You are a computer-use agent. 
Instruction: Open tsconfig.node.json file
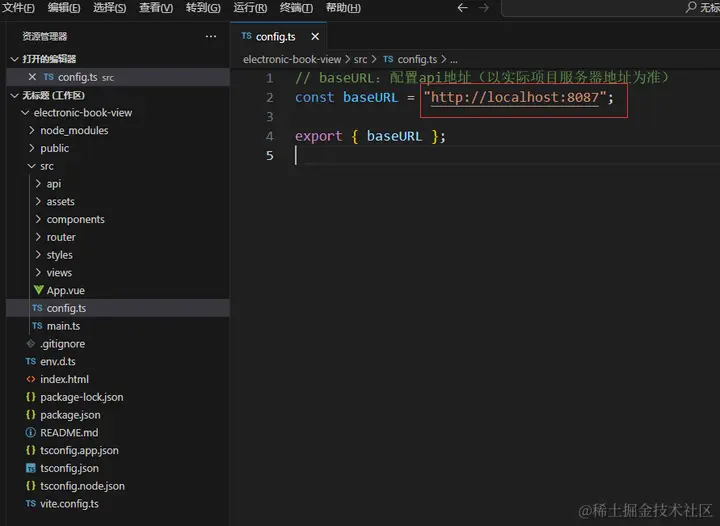(82, 487)
